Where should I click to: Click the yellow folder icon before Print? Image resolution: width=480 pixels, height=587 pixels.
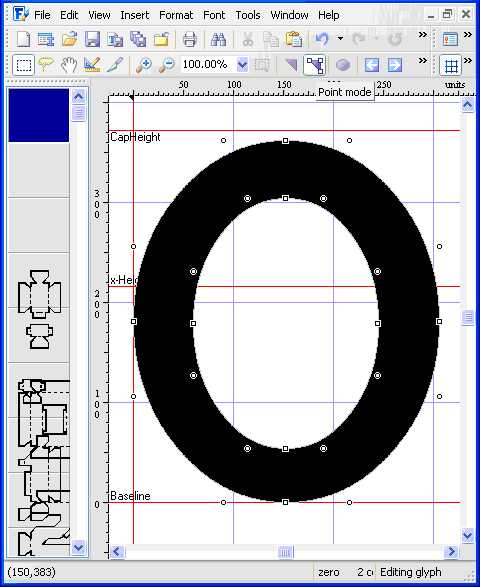[x=161, y=39]
